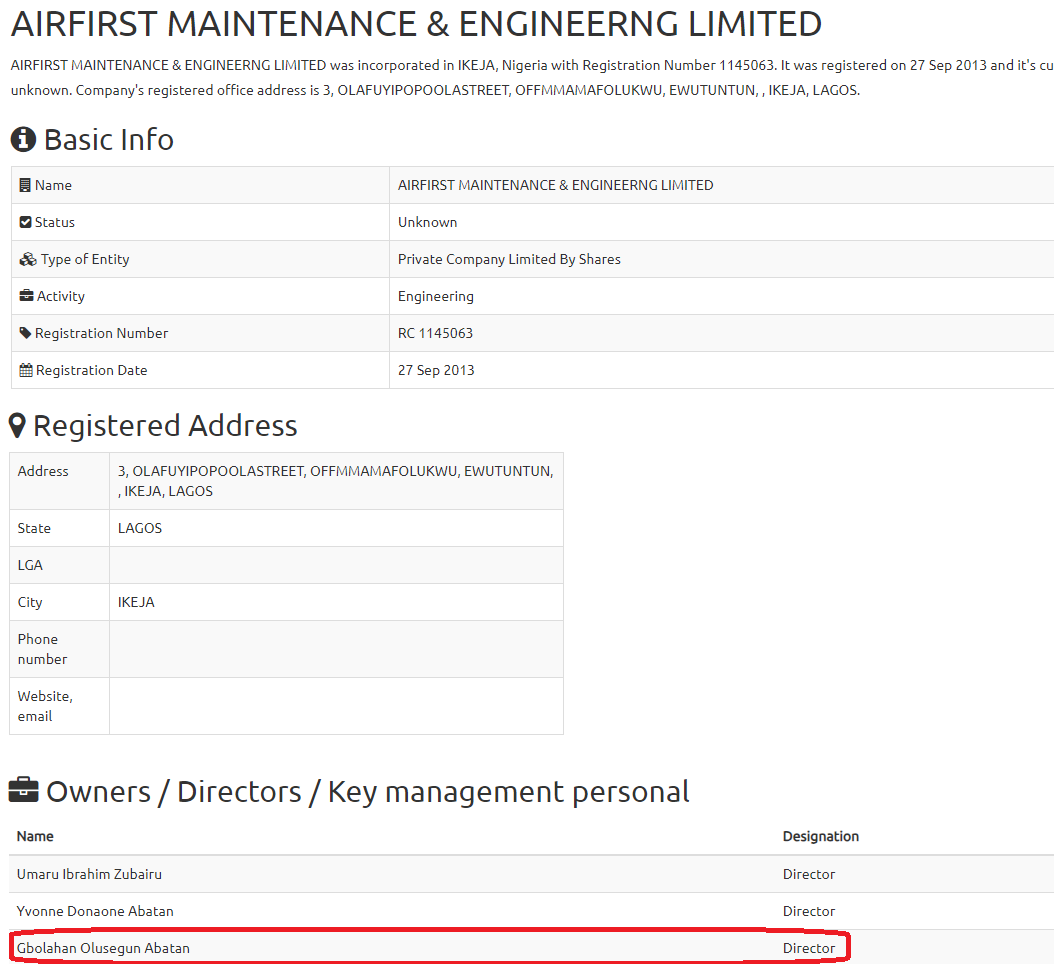Screen dimensions: 1054x964
Task: Click the name 'Gbolahan Olusegun Abatan'
Action: coord(103,949)
